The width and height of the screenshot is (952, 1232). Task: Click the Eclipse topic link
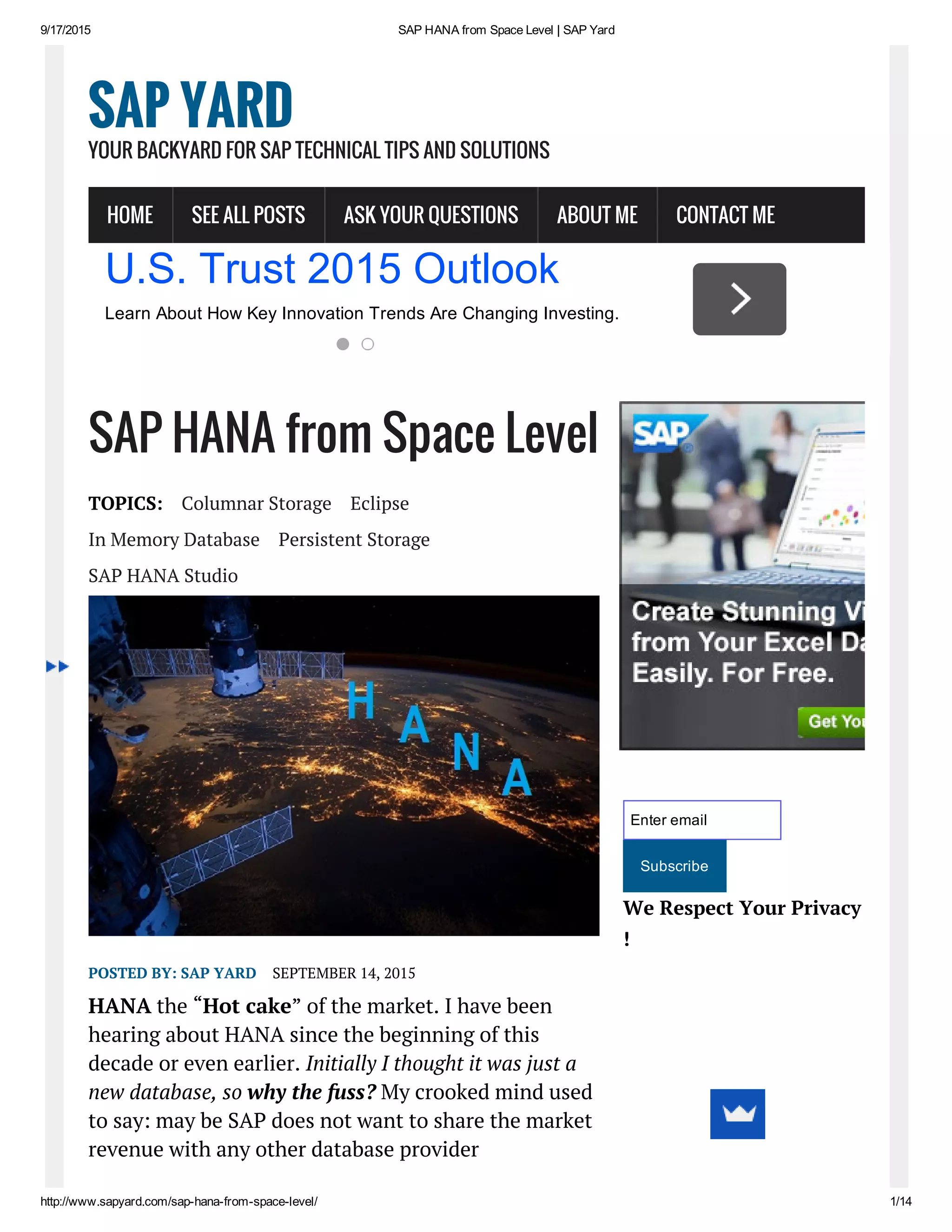[x=379, y=503]
